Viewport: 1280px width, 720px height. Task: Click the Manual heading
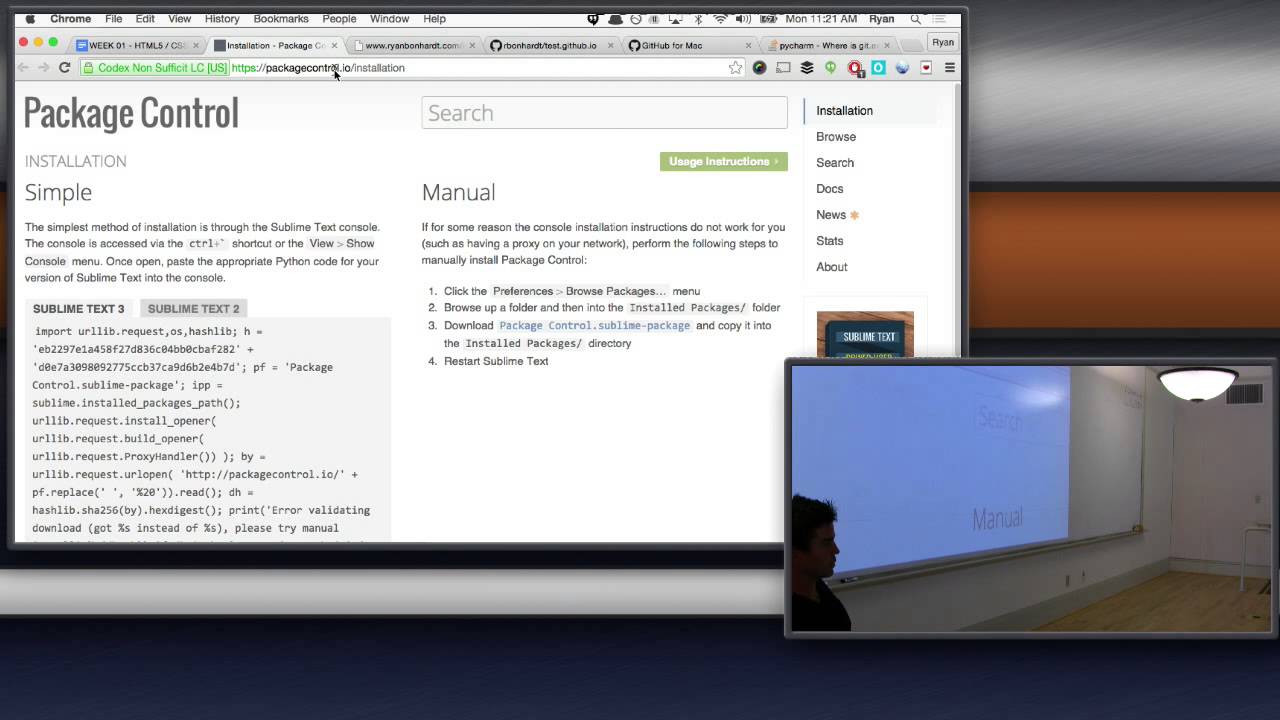point(458,192)
